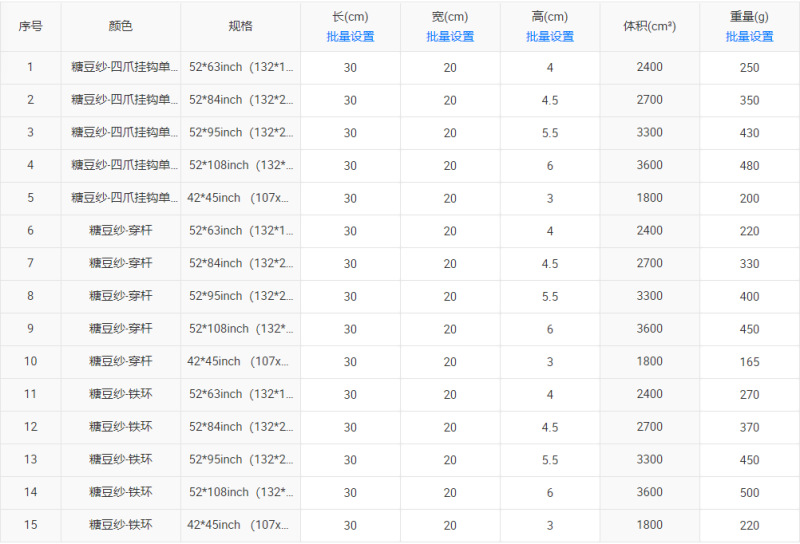Image resolution: width=800 pixels, height=544 pixels.
Task: Edit the height field 3 in row 10
Action: pyautogui.click(x=550, y=361)
